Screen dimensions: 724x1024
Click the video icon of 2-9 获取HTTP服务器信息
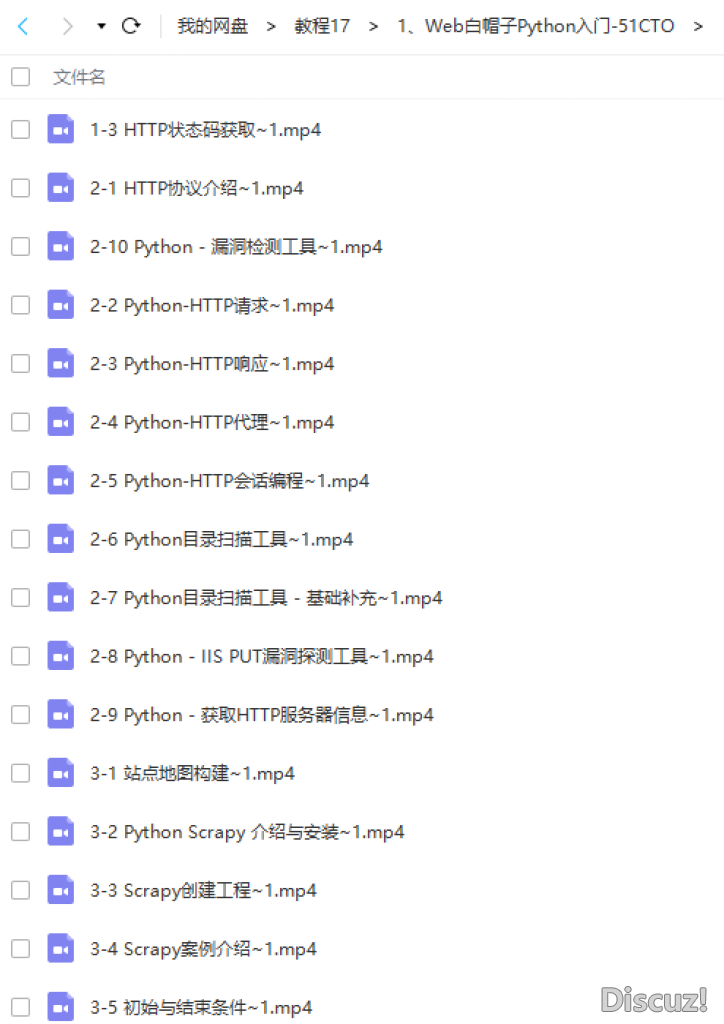(x=61, y=714)
